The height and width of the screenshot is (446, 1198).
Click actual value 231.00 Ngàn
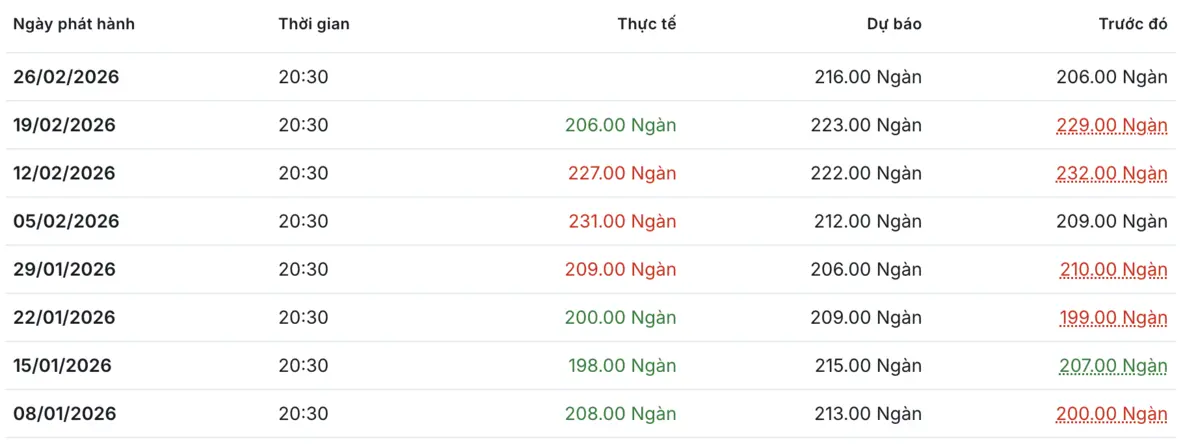(x=622, y=221)
